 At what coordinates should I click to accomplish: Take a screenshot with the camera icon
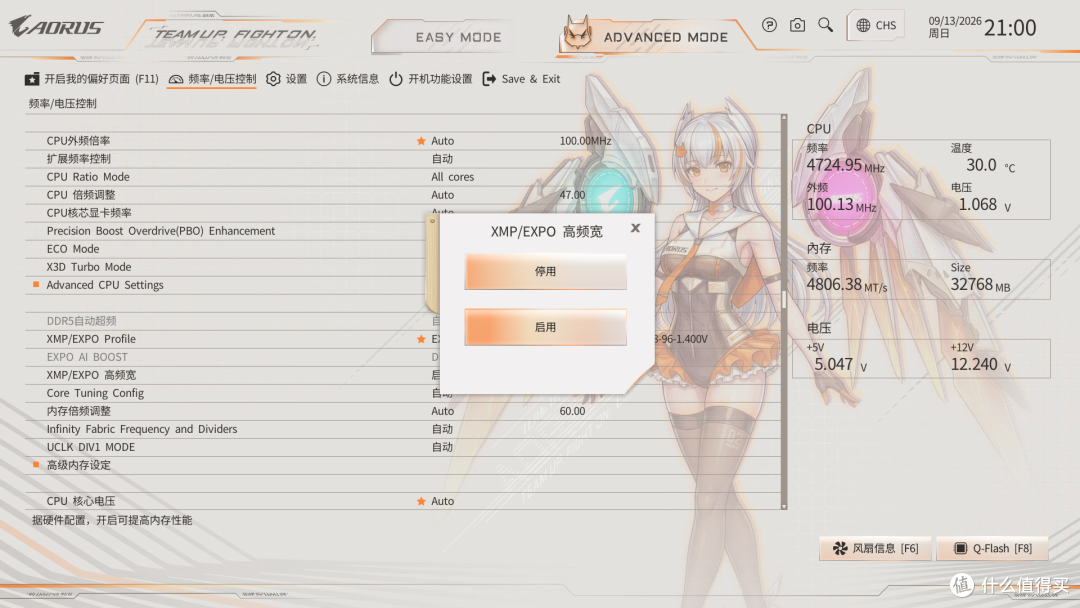click(797, 25)
